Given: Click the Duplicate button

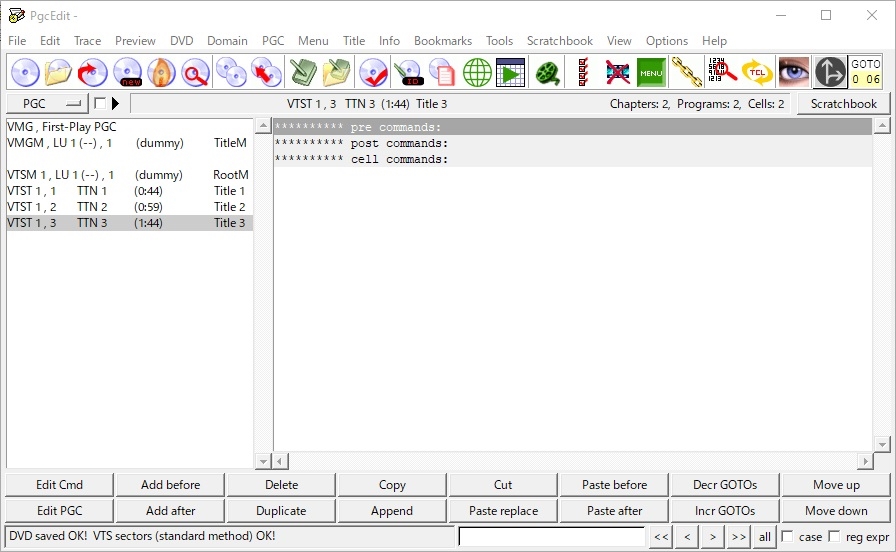Looking at the screenshot, I should tap(281, 511).
